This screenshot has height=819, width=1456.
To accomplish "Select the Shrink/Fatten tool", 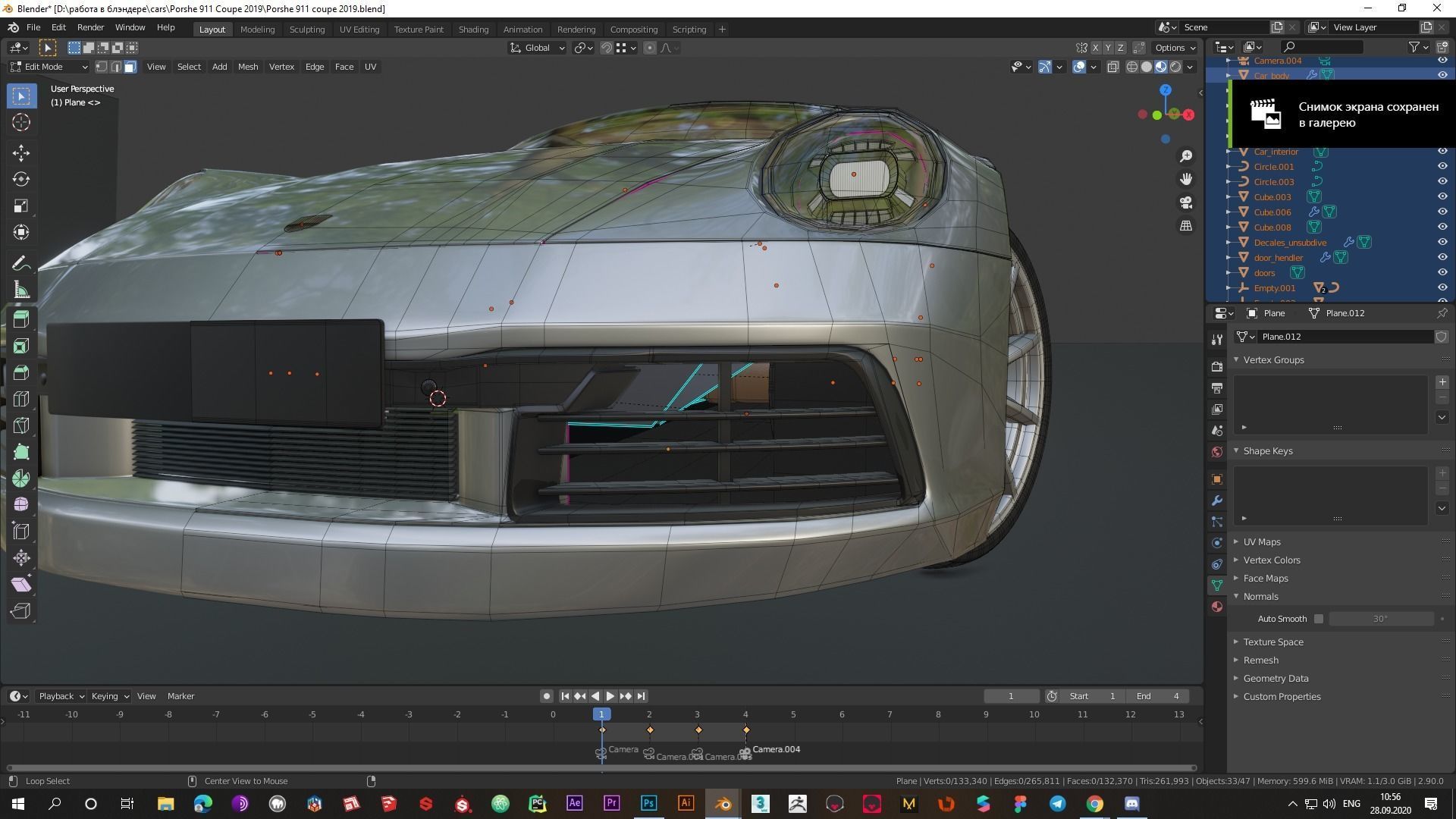I will pos(21,558).
